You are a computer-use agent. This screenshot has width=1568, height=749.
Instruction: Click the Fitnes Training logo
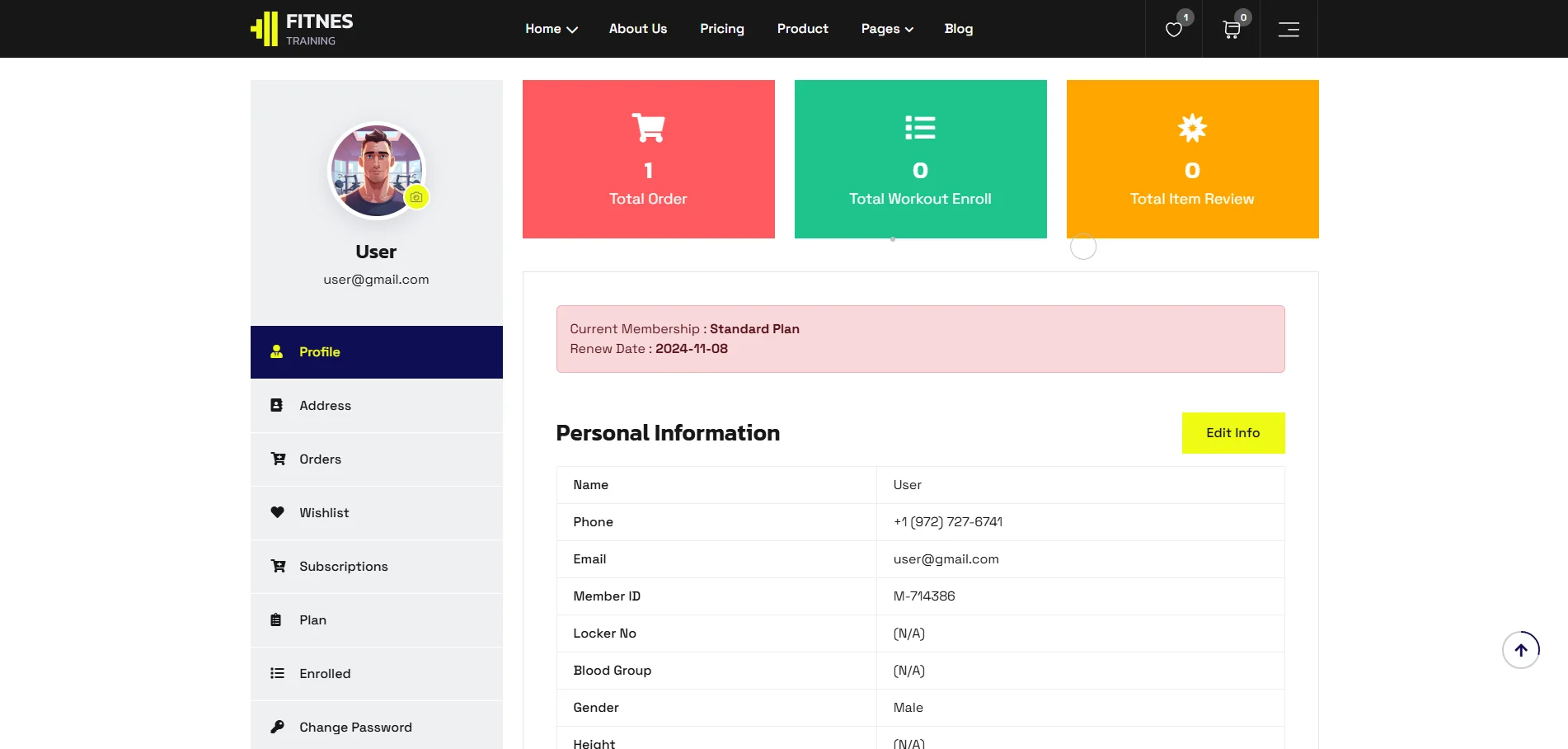pos(302,29)
